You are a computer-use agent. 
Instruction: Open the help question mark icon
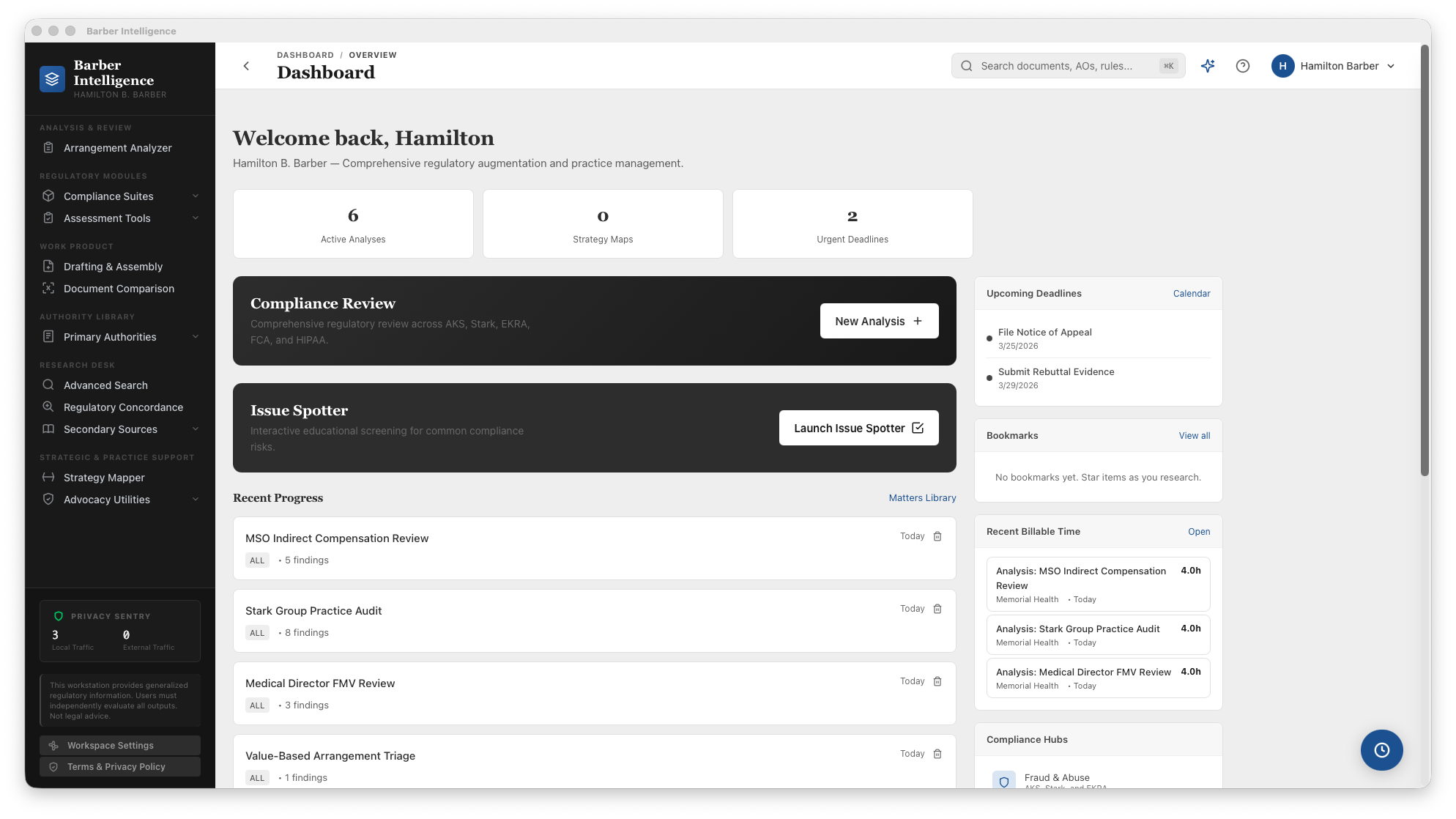click(x=1243, y=66)
